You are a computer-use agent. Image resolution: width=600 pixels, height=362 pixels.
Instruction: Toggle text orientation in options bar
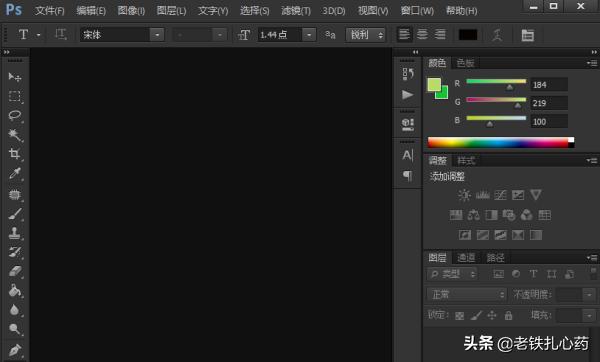coord(60,34)
